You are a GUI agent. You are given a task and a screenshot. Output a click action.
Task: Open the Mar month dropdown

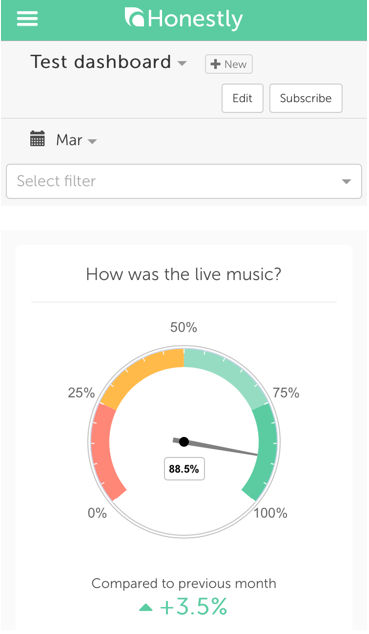tap(76, 140)
